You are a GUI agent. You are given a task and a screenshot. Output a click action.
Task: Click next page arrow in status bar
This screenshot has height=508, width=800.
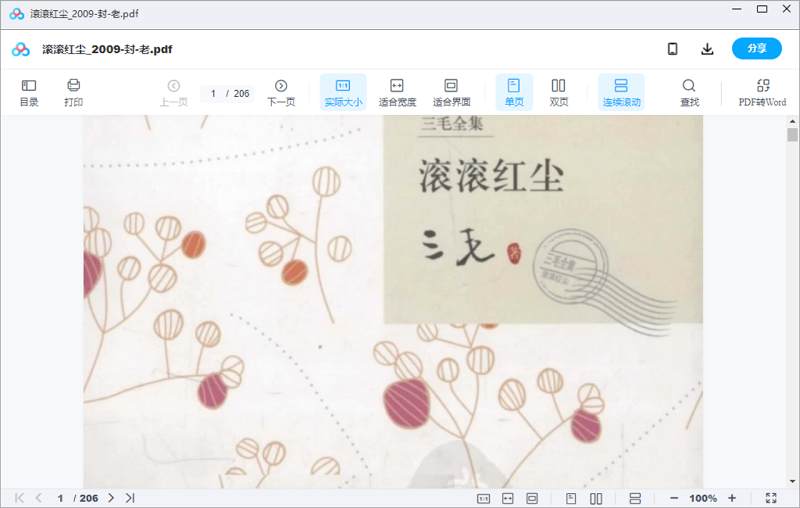(111, 498)
